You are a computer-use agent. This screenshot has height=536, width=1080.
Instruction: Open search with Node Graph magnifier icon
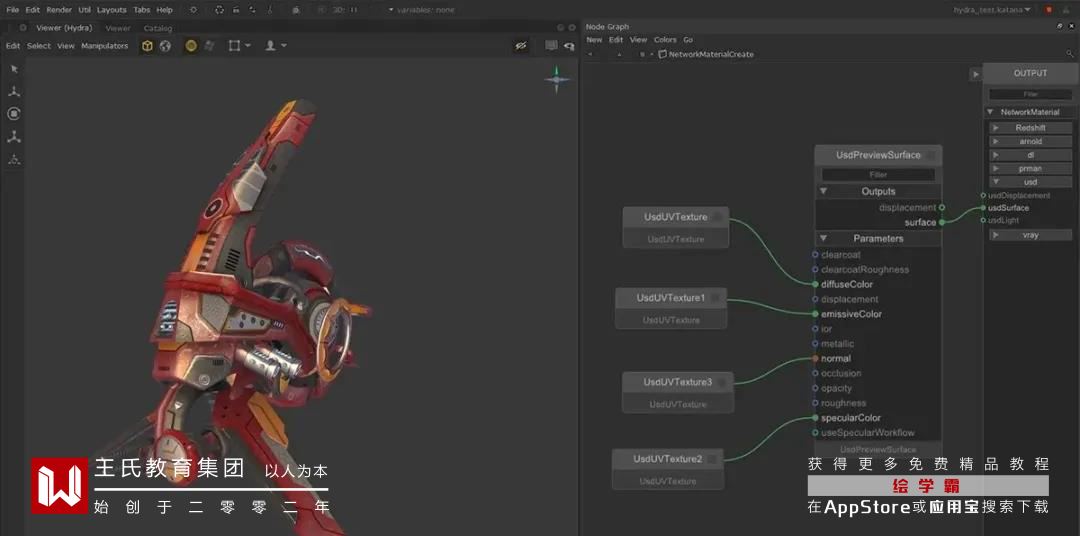tap(1070, 54)
